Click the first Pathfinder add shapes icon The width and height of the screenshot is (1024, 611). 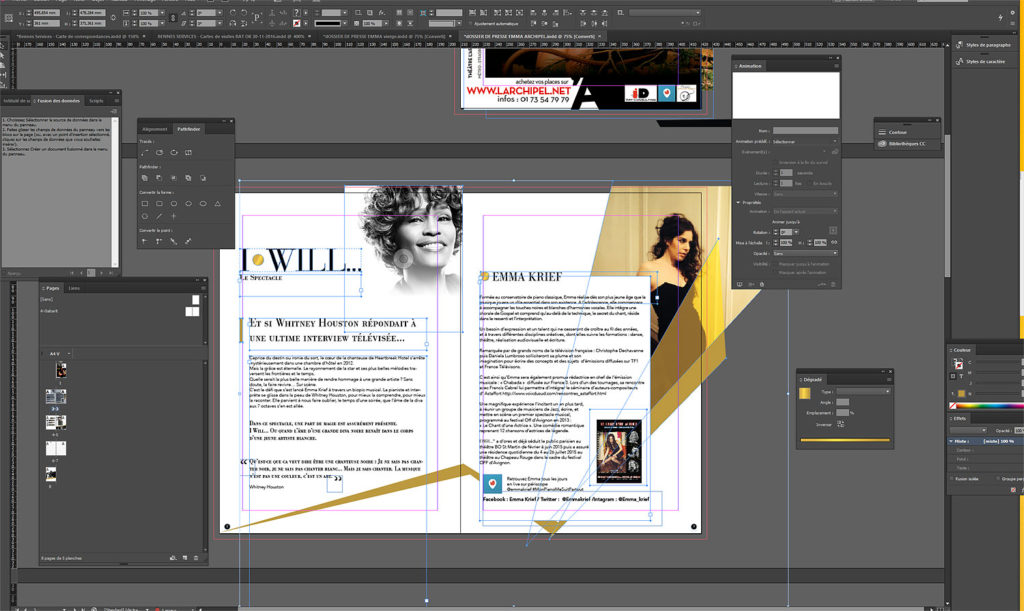tap(145, 177)
